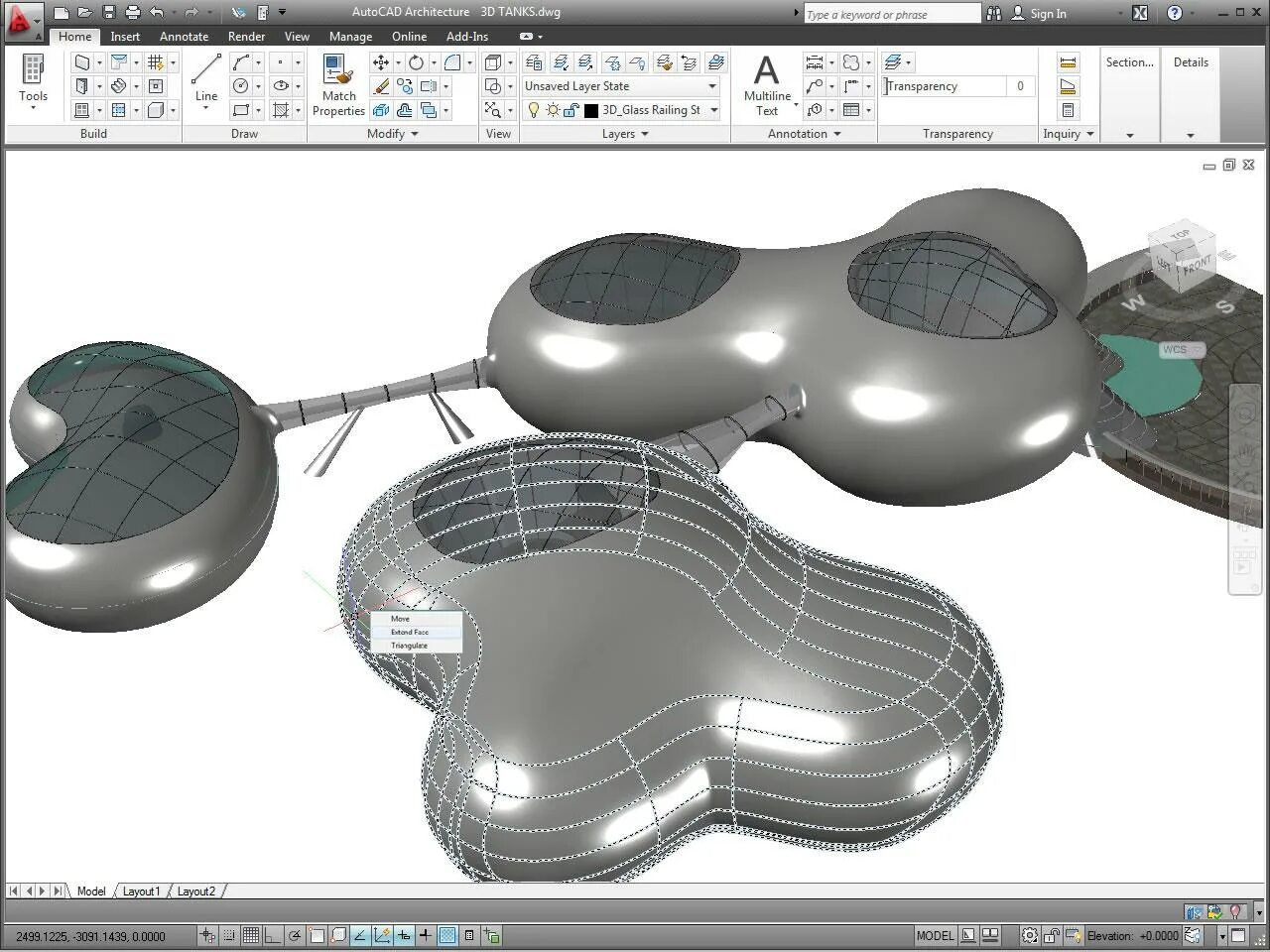Switch to the Insert ribbon tab
The width and height of the screenshot is (1270, 952).
click(x=125, y=36)
